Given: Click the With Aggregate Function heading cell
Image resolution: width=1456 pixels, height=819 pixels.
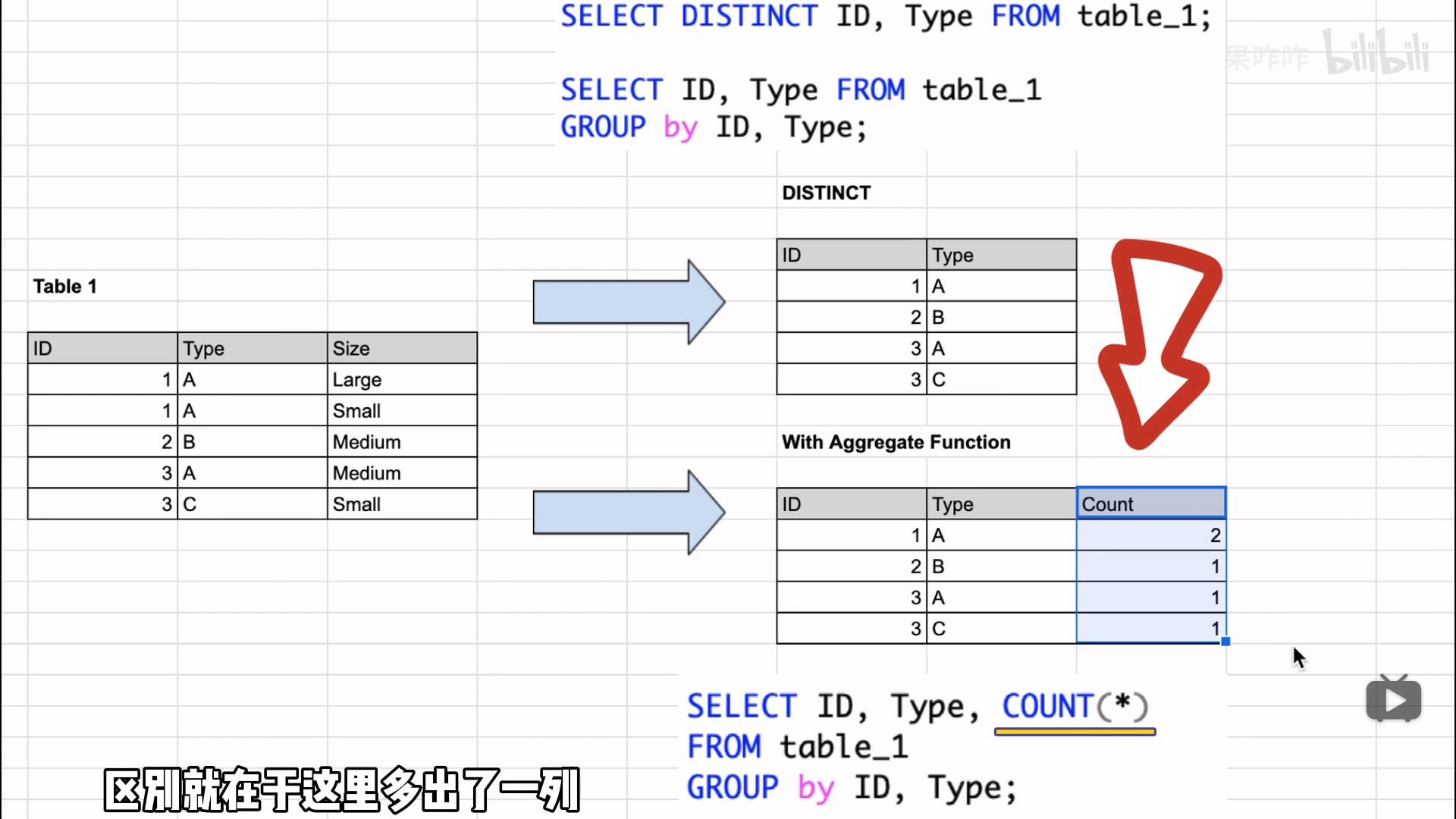Looking at the screenshot, I should [x=896, y=441].
